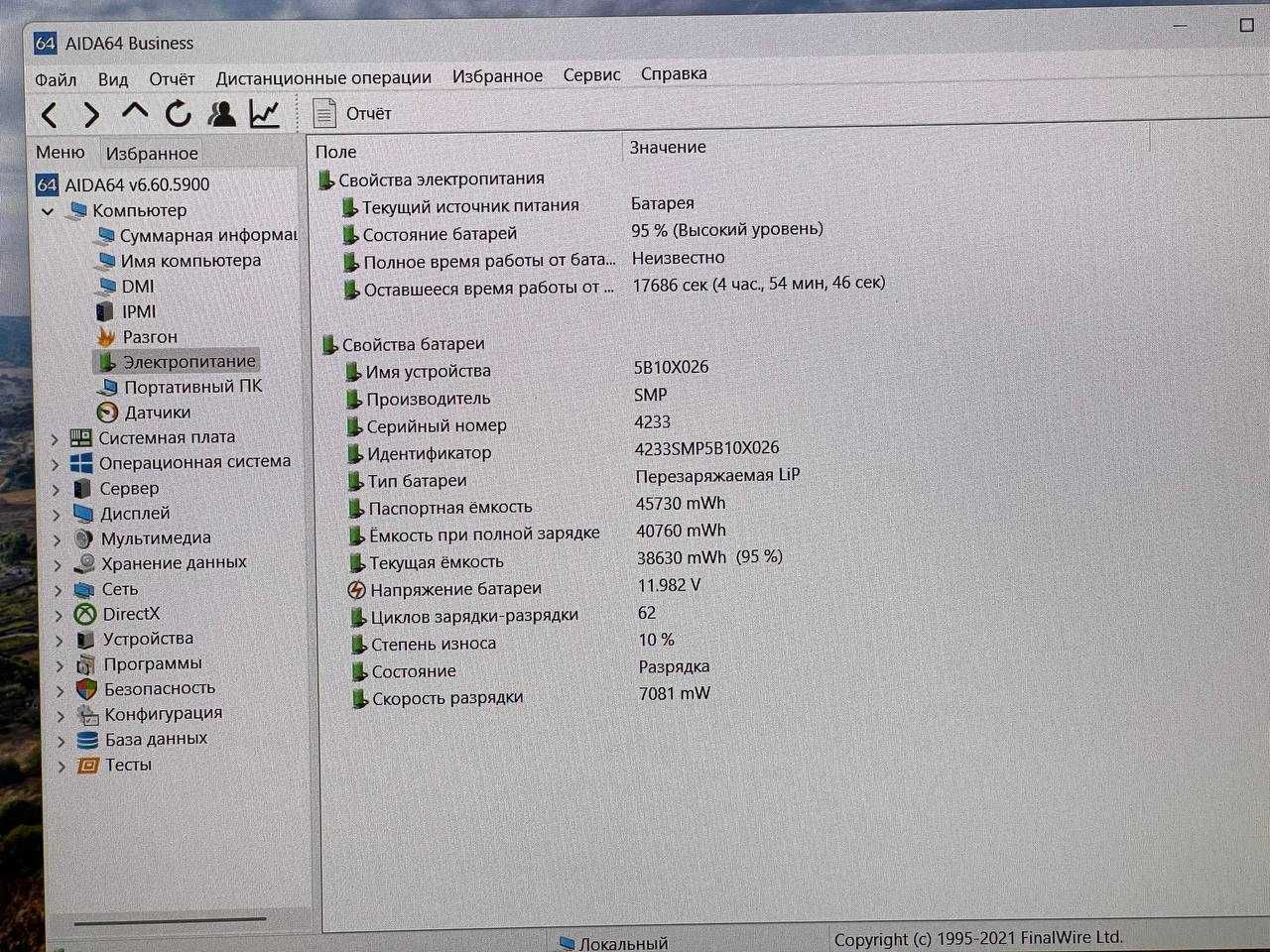
Task: Select Имя компьютера tree item
Action: 179,261
